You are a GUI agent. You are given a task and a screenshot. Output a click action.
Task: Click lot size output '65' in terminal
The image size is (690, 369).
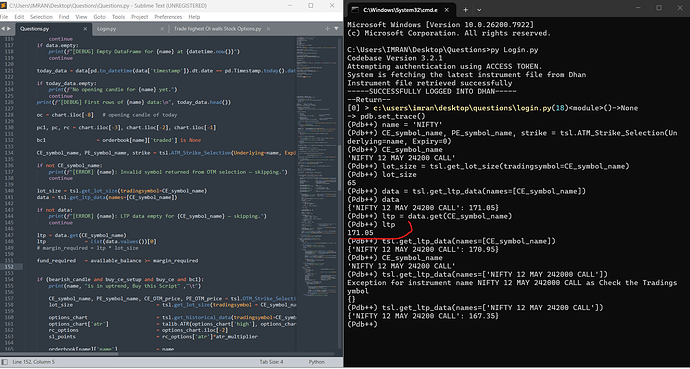[351, 183]
